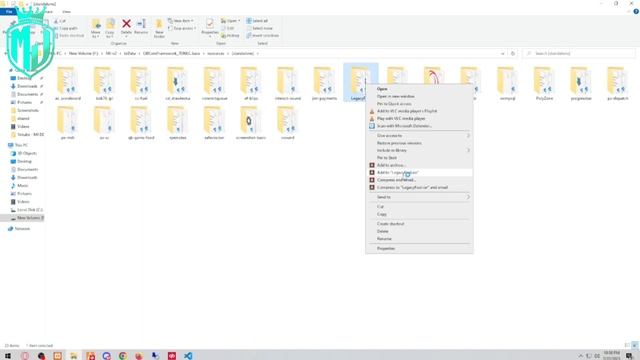
Task: Click the refresh button beside address bar
Action: [513, 53]
